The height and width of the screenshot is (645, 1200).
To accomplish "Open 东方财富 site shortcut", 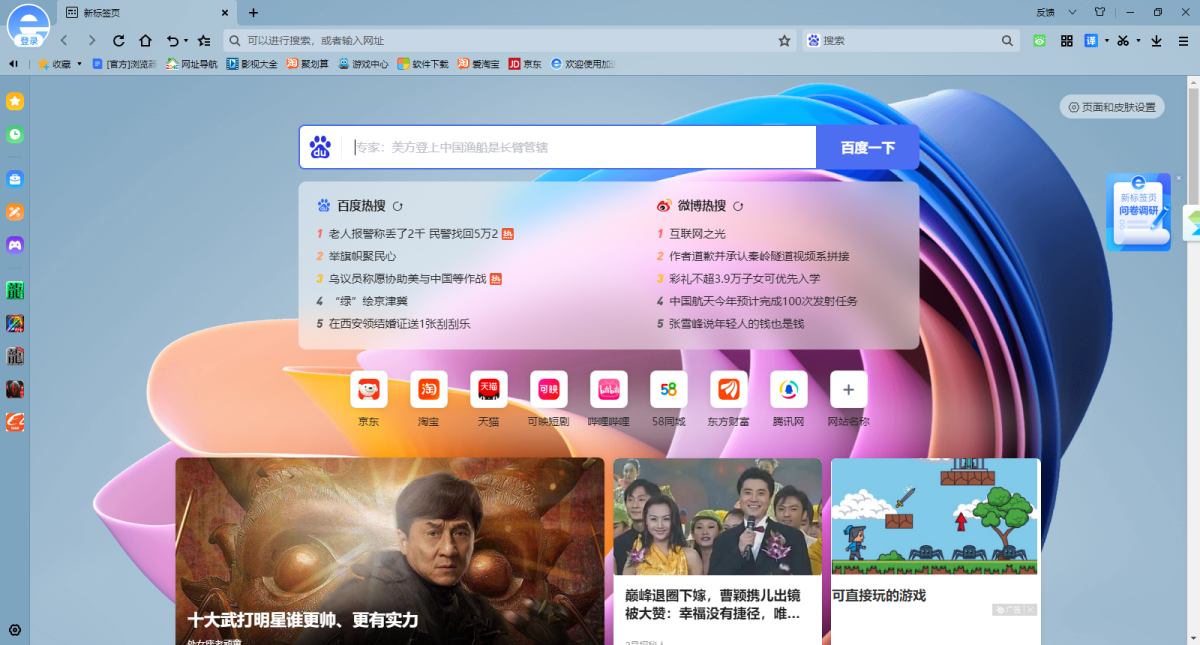I will pos(727,390).
